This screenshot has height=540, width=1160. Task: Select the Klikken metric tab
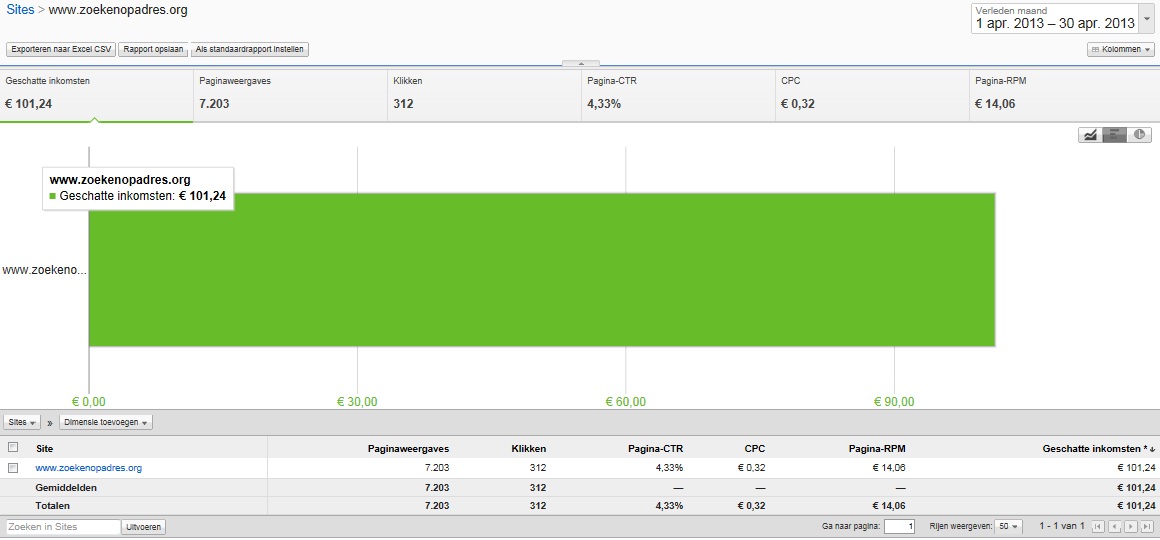pos(485,95)
